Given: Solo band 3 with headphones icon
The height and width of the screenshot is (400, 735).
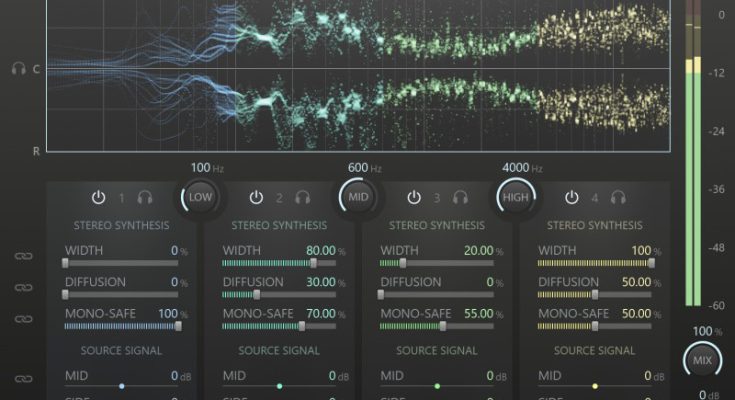Looking at the screenshot, I should [461, 198].
